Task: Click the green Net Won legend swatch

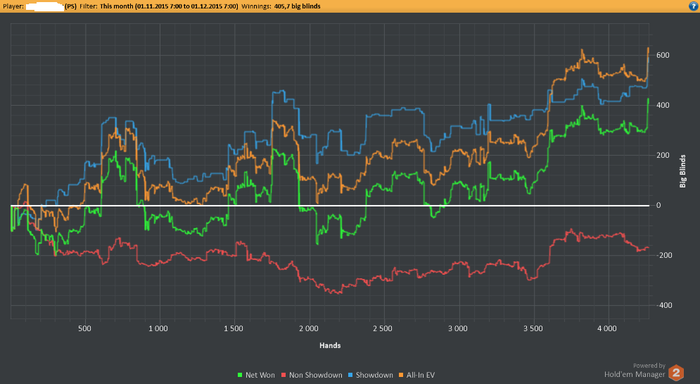Action: pos(240,375)
